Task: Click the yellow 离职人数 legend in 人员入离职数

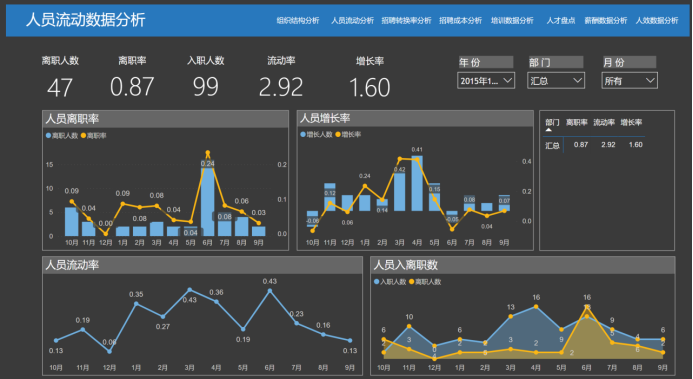Action: tap(411, 281)
